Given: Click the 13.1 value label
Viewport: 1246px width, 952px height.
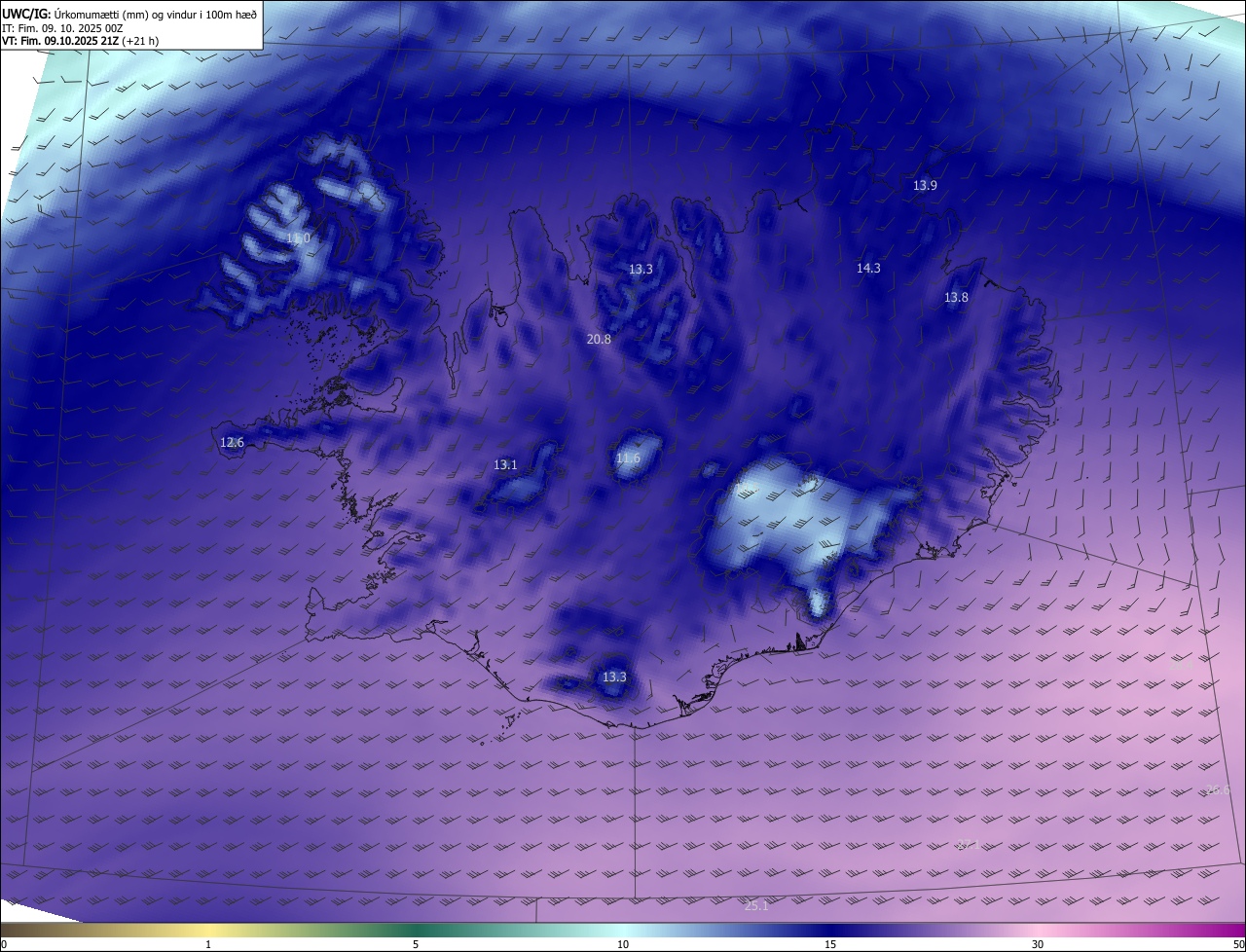Looking at the screenshot, I should (505, 465).
